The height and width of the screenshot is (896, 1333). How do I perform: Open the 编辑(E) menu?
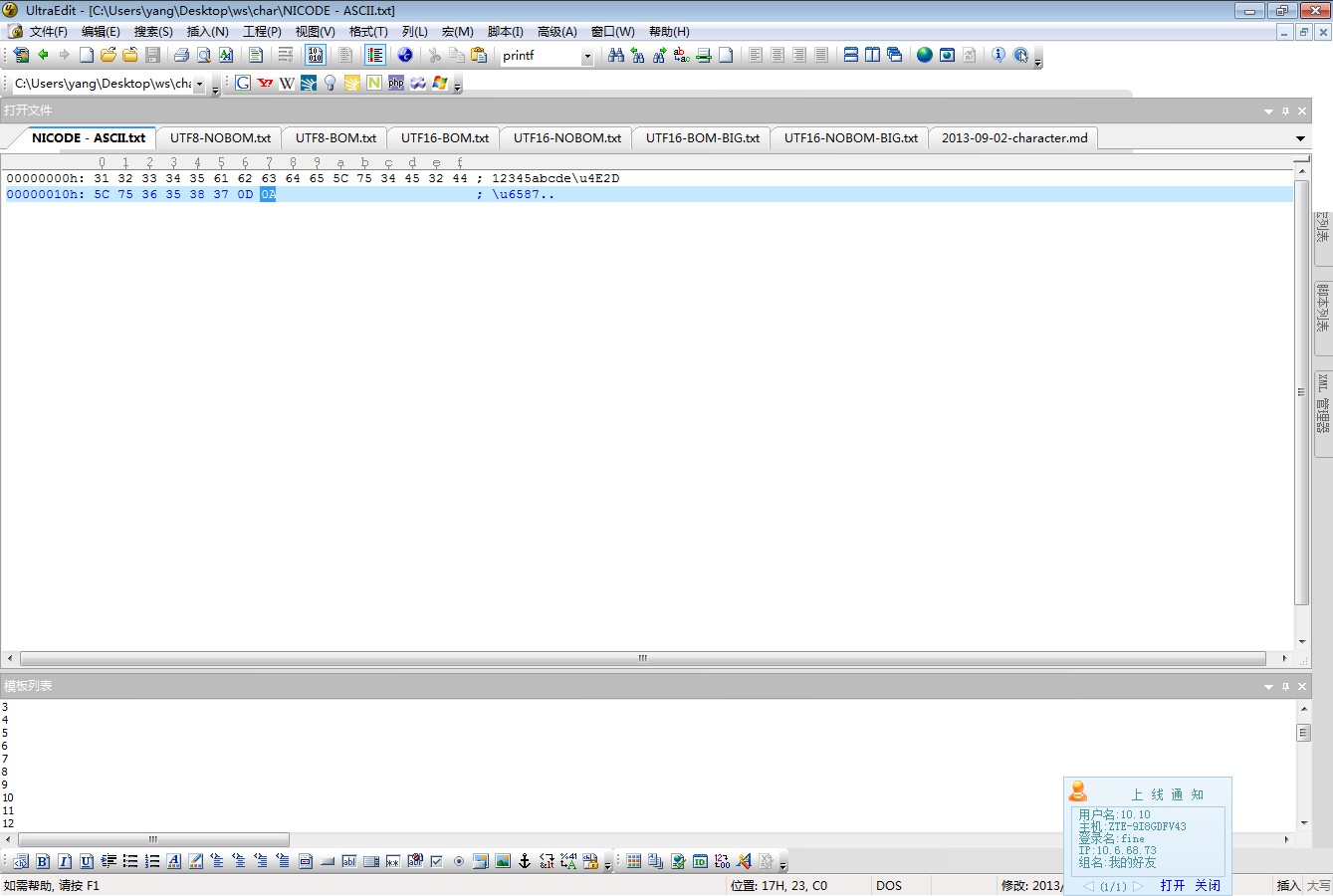pos(101,32)
